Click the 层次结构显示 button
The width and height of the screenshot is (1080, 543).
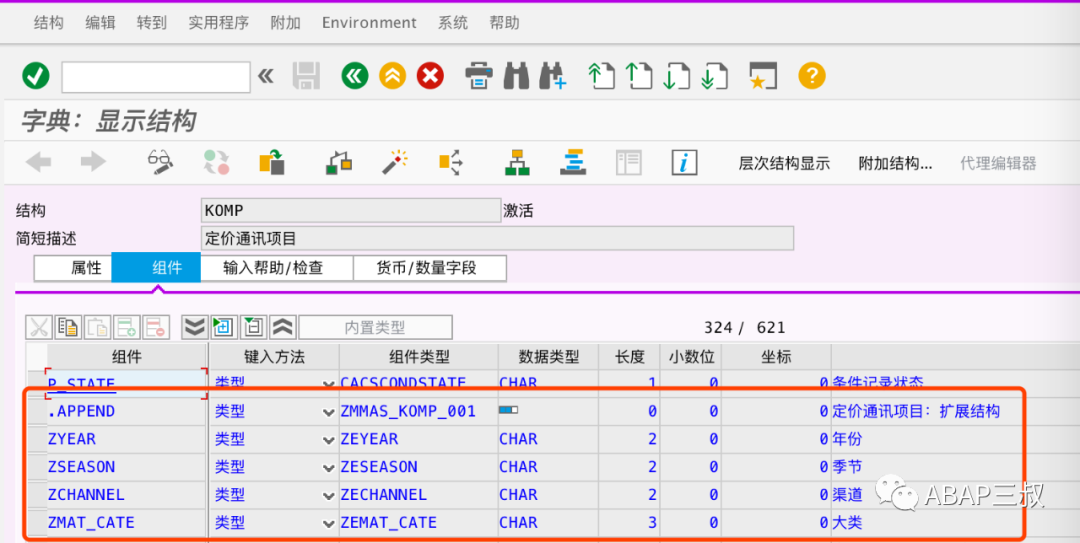784,163
